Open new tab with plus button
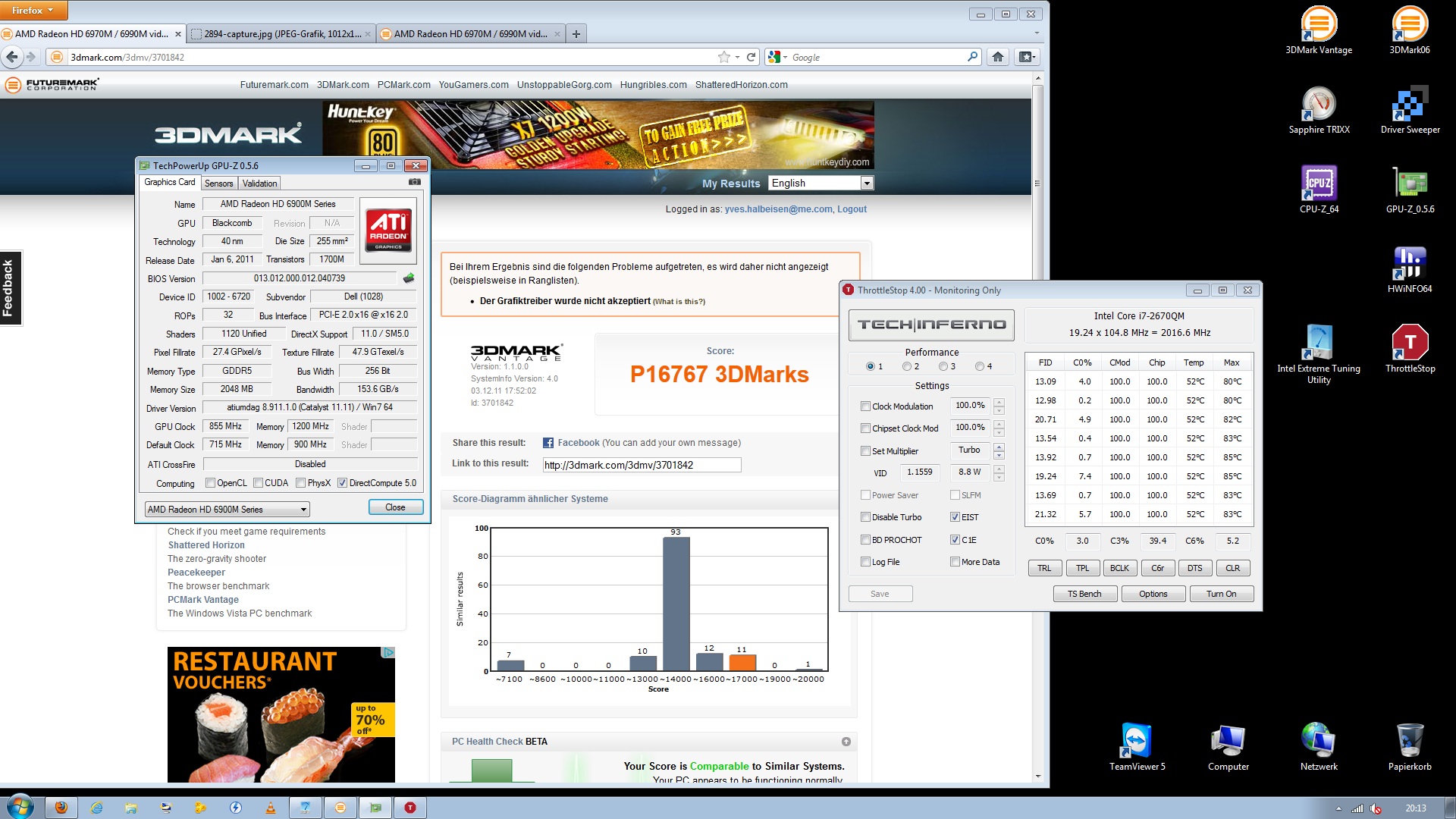Image resolution: width=1456 pixels, height=819 pixels. [576, 33]
